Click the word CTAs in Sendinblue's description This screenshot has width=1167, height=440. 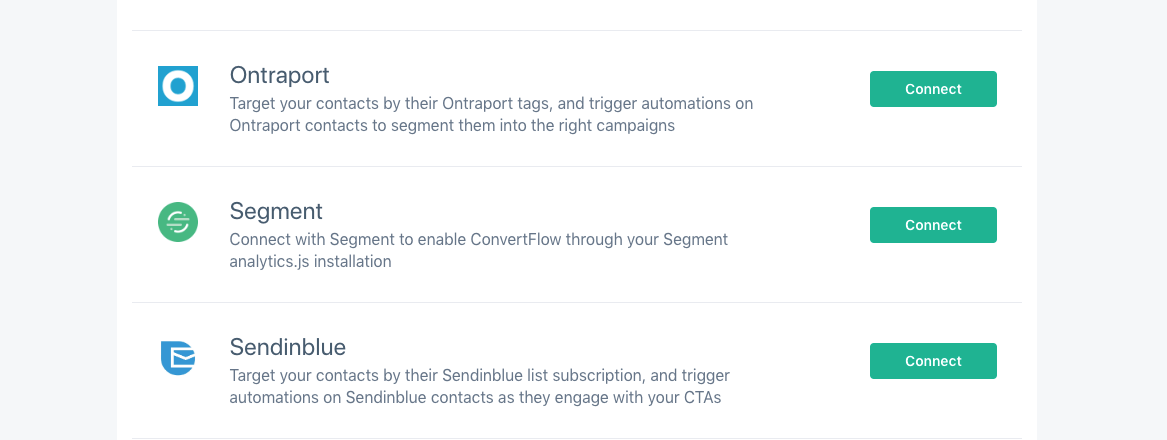[700, 398]
